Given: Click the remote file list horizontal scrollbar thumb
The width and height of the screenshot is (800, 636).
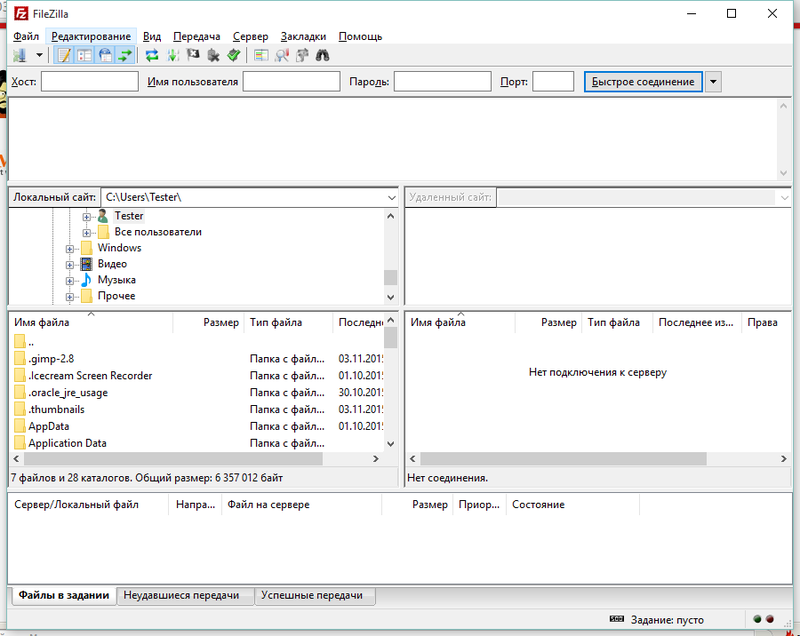Looking at the screenshot, I should tap(563, 459).
